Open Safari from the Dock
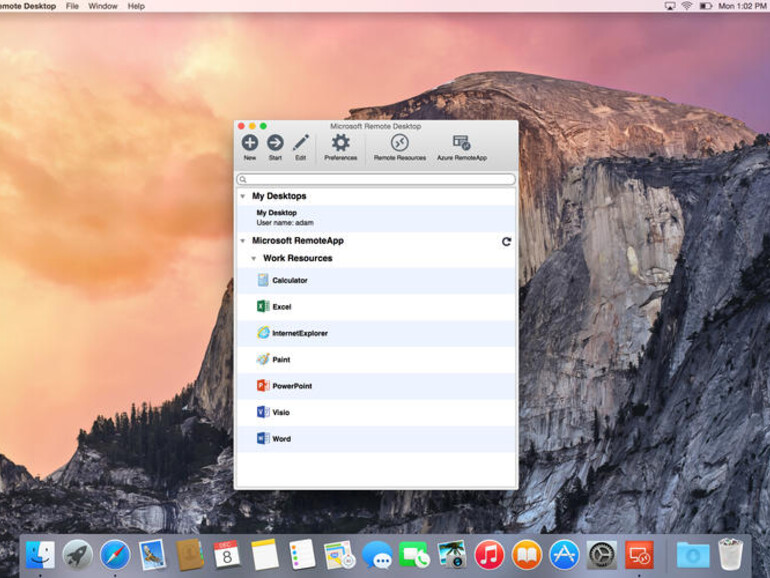The image size is (770, 578). coord(115,555)
